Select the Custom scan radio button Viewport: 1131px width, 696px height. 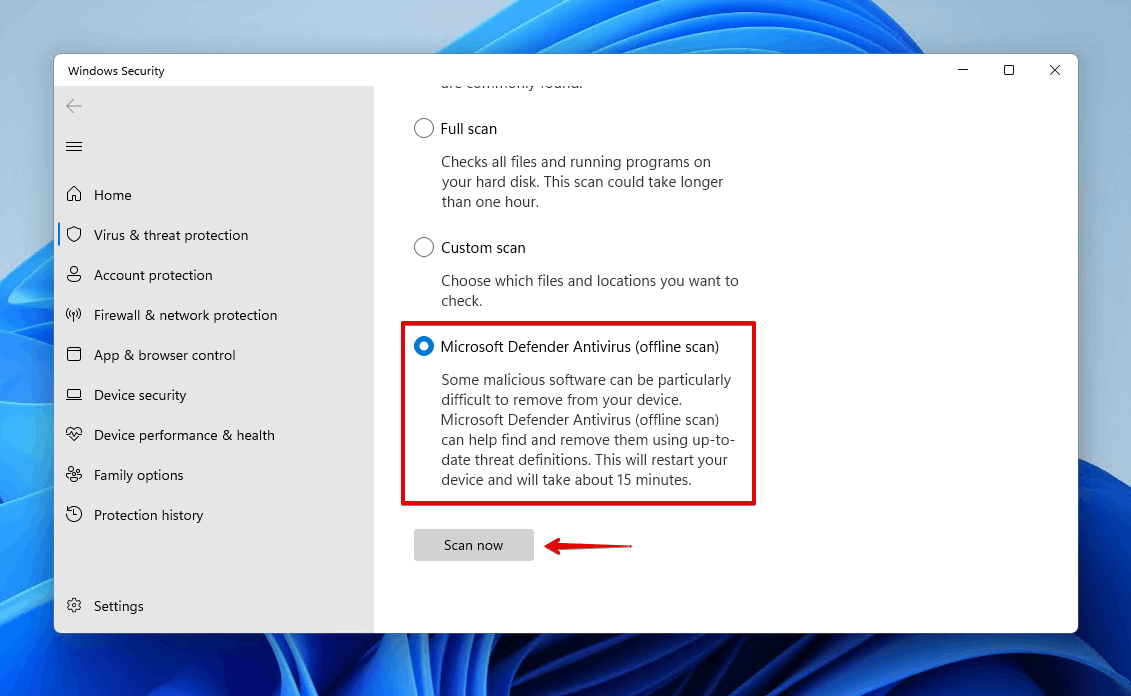click(423, 247)
